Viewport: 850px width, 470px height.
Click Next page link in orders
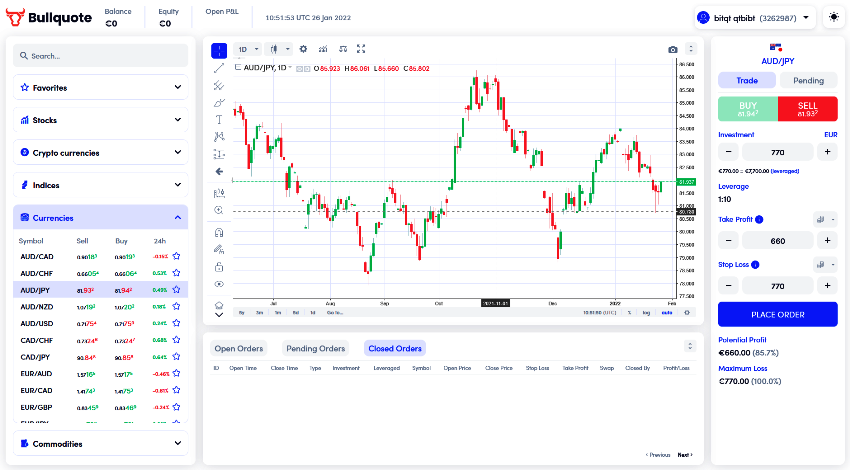click(685, 455)
